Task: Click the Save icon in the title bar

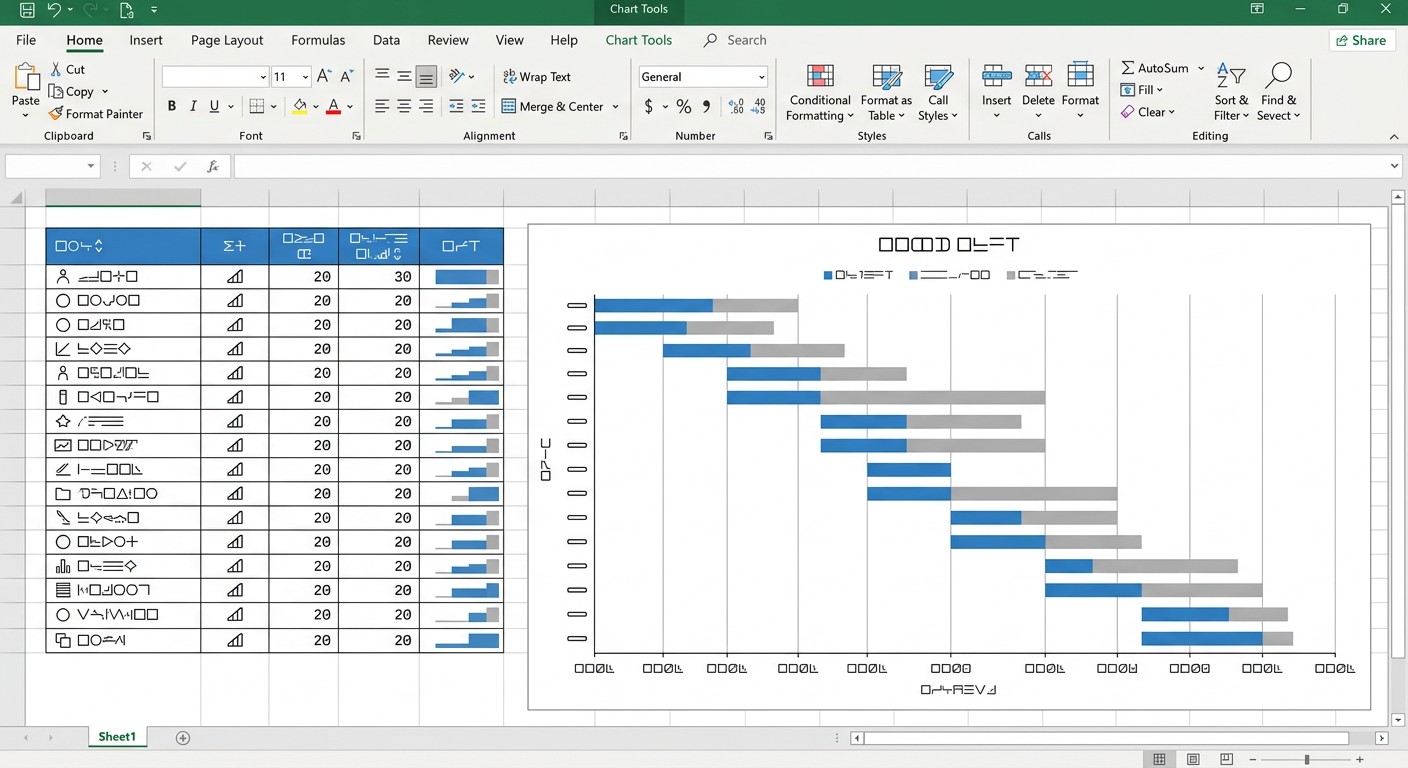Action: coord(27,10)
